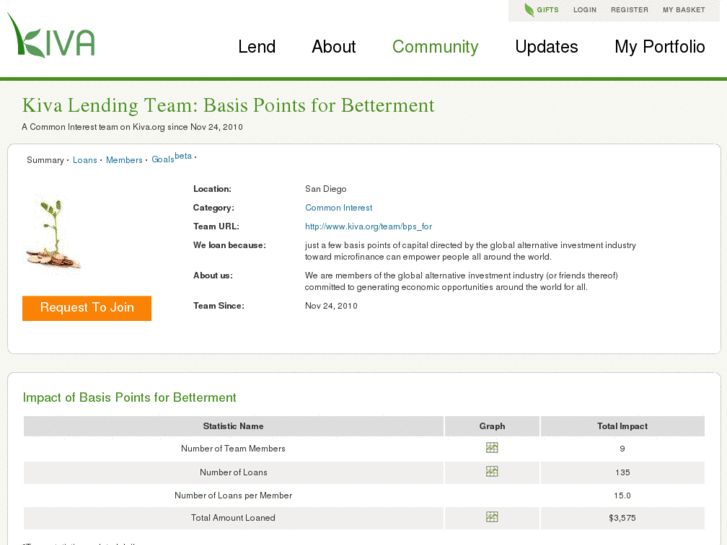Click the Login link
The height and width of the screenshot is (545, 727).
tap(585, 10)
